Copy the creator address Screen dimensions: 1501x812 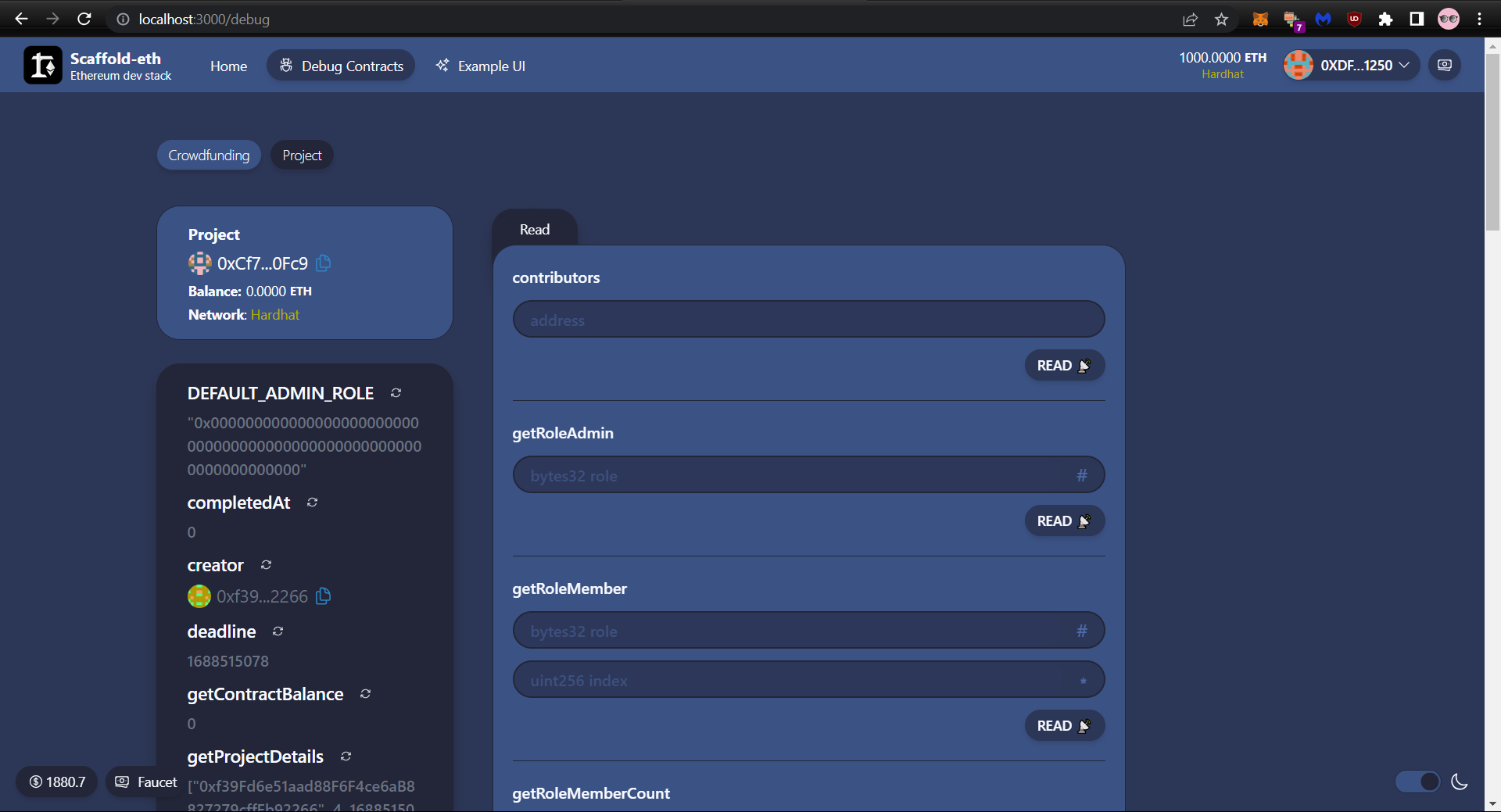pos(322,596)
